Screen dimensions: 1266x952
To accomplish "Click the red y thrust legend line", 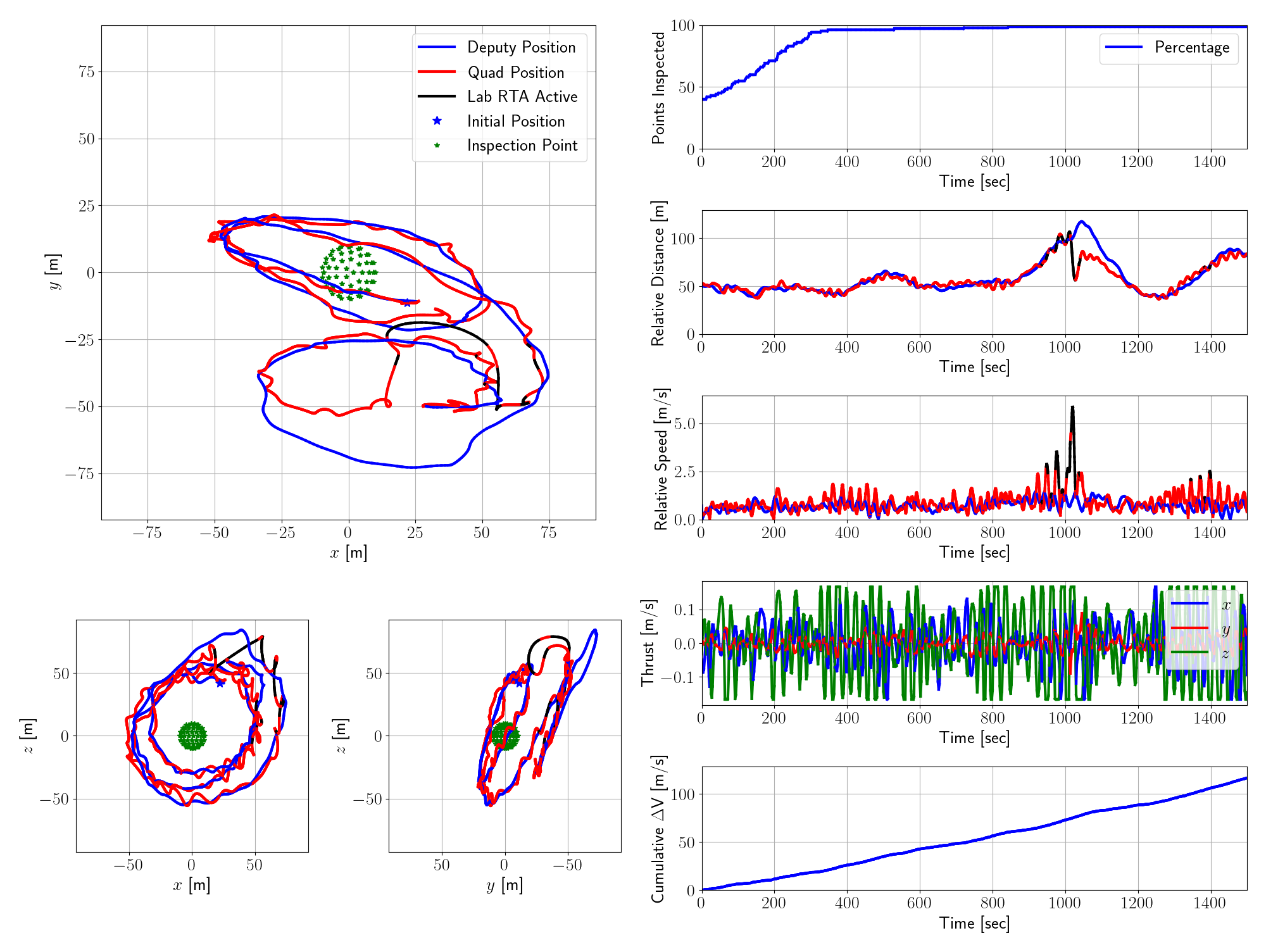I will tap(1189, 628).
